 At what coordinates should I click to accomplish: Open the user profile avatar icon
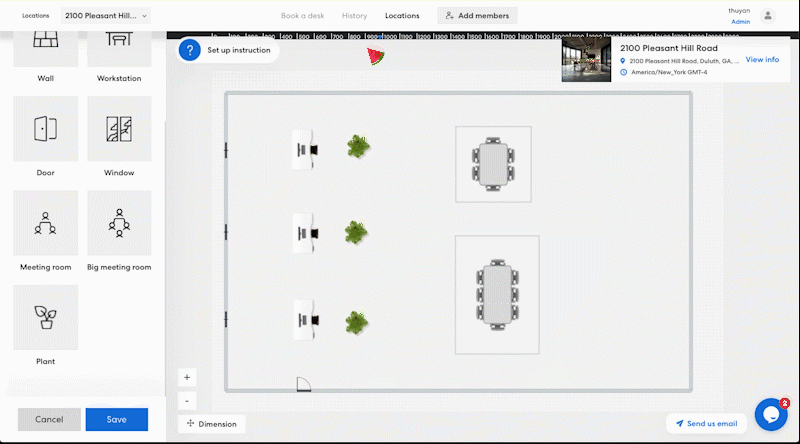(767, 16)
